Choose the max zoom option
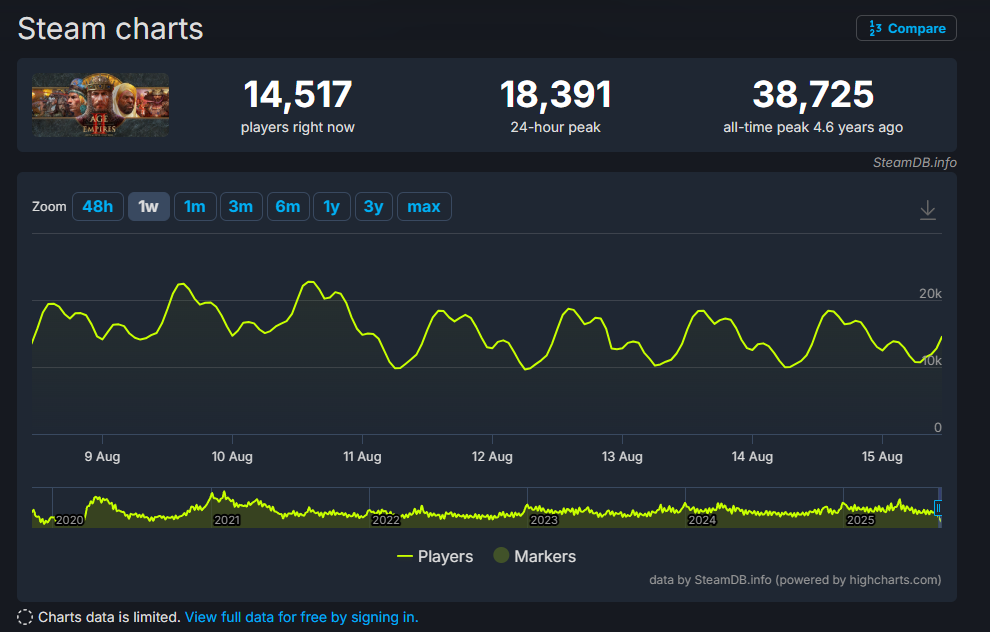This screenshot has height=632, width=990. point(424,206)
